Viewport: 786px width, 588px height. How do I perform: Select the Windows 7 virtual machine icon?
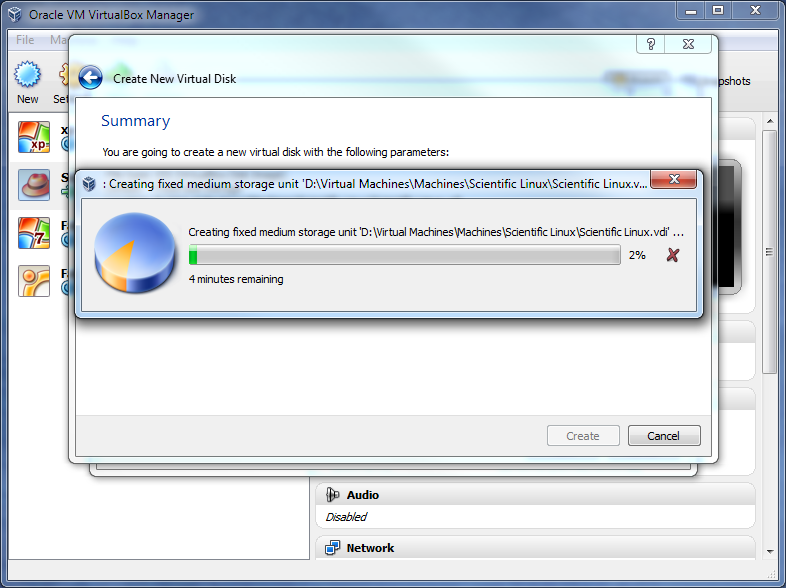coord(34,233)
